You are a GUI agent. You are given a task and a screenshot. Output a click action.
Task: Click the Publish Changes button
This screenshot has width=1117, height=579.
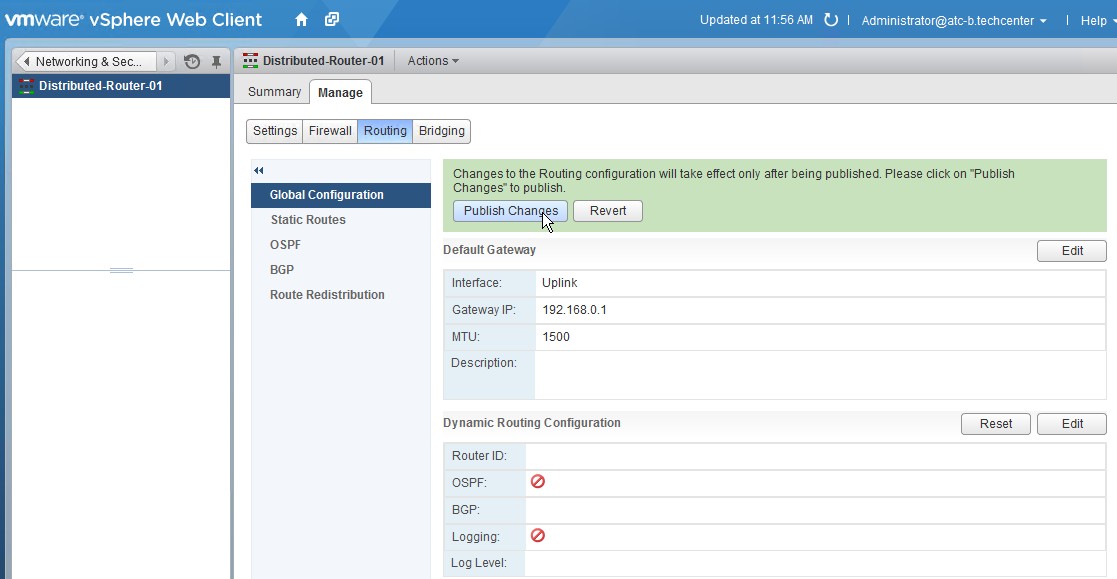pyautogui.click(x=511, y=210)
